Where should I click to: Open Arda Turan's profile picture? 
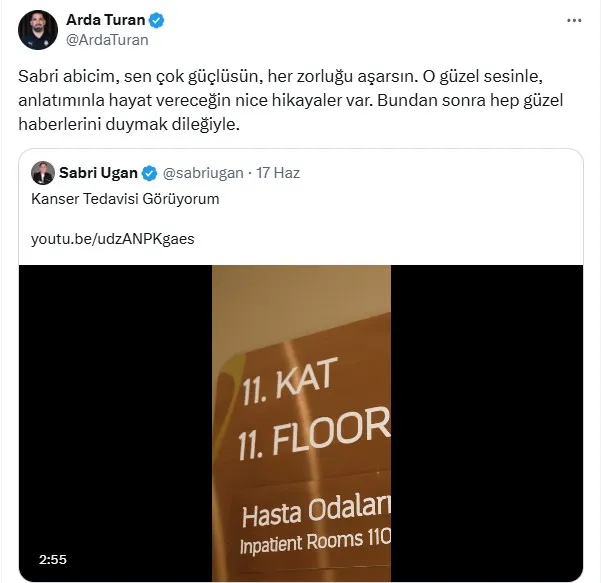pos(38,30)
